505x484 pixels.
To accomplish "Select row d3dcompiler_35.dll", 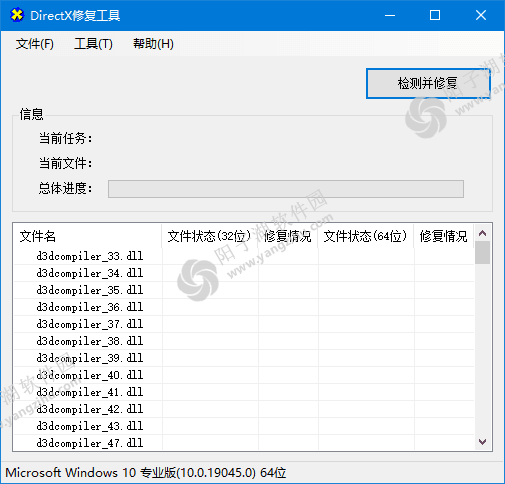I will point(244,290).
